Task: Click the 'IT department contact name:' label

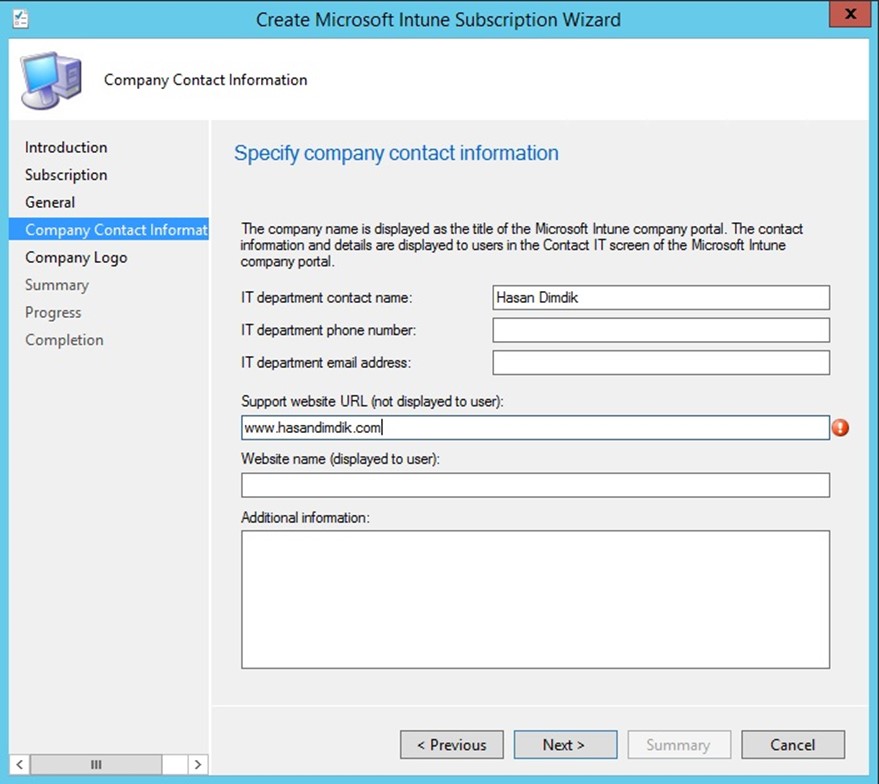Action: coord(327,298)
